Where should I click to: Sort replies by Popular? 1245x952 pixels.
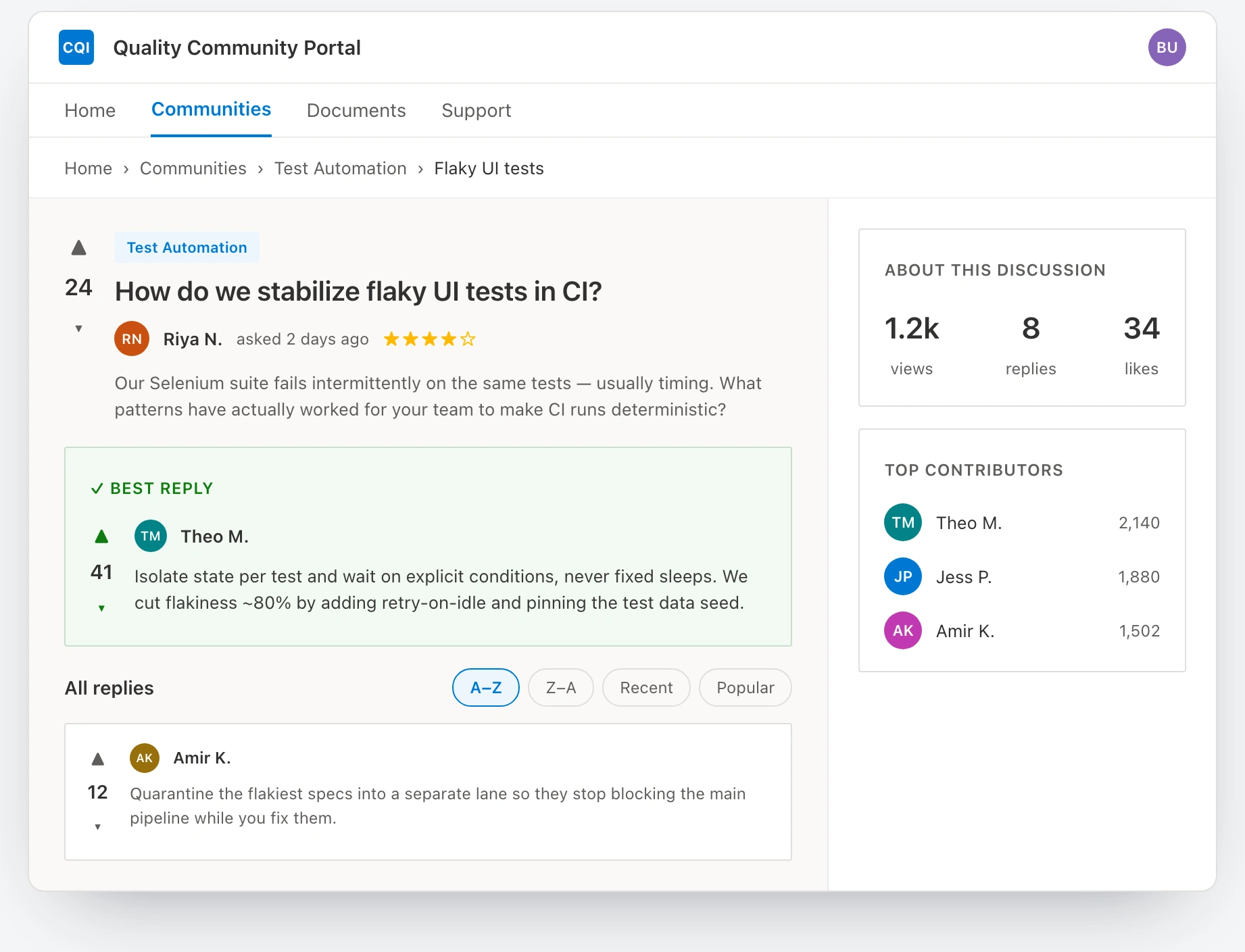[746, 688]
